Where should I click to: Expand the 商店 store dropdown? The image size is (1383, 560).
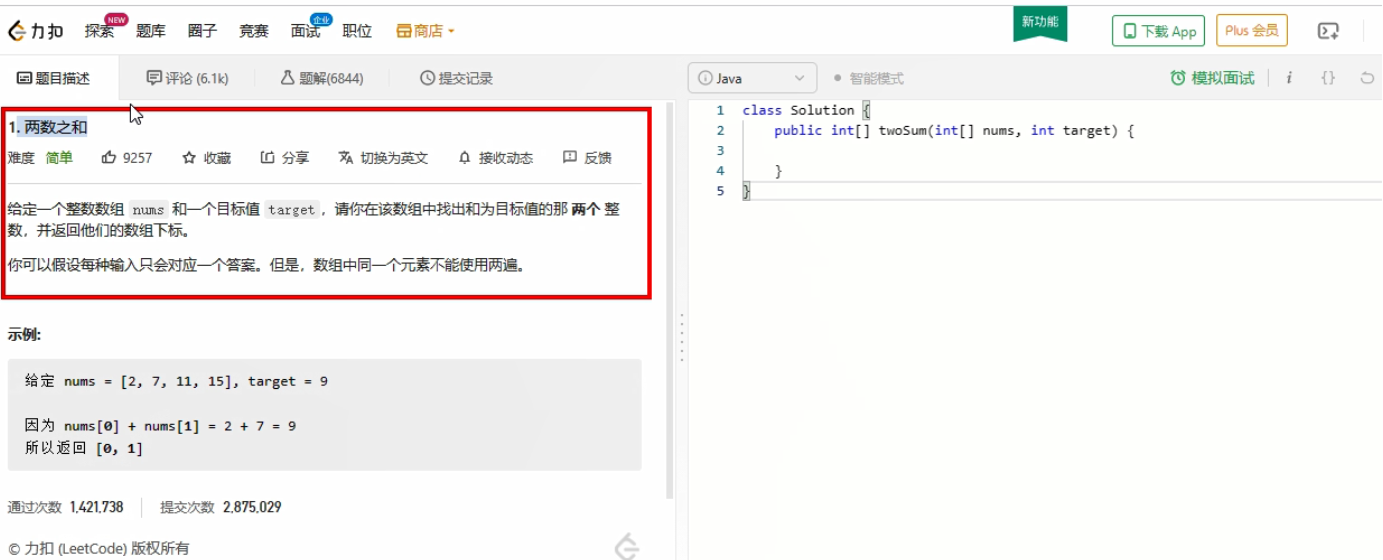point(426,31)
